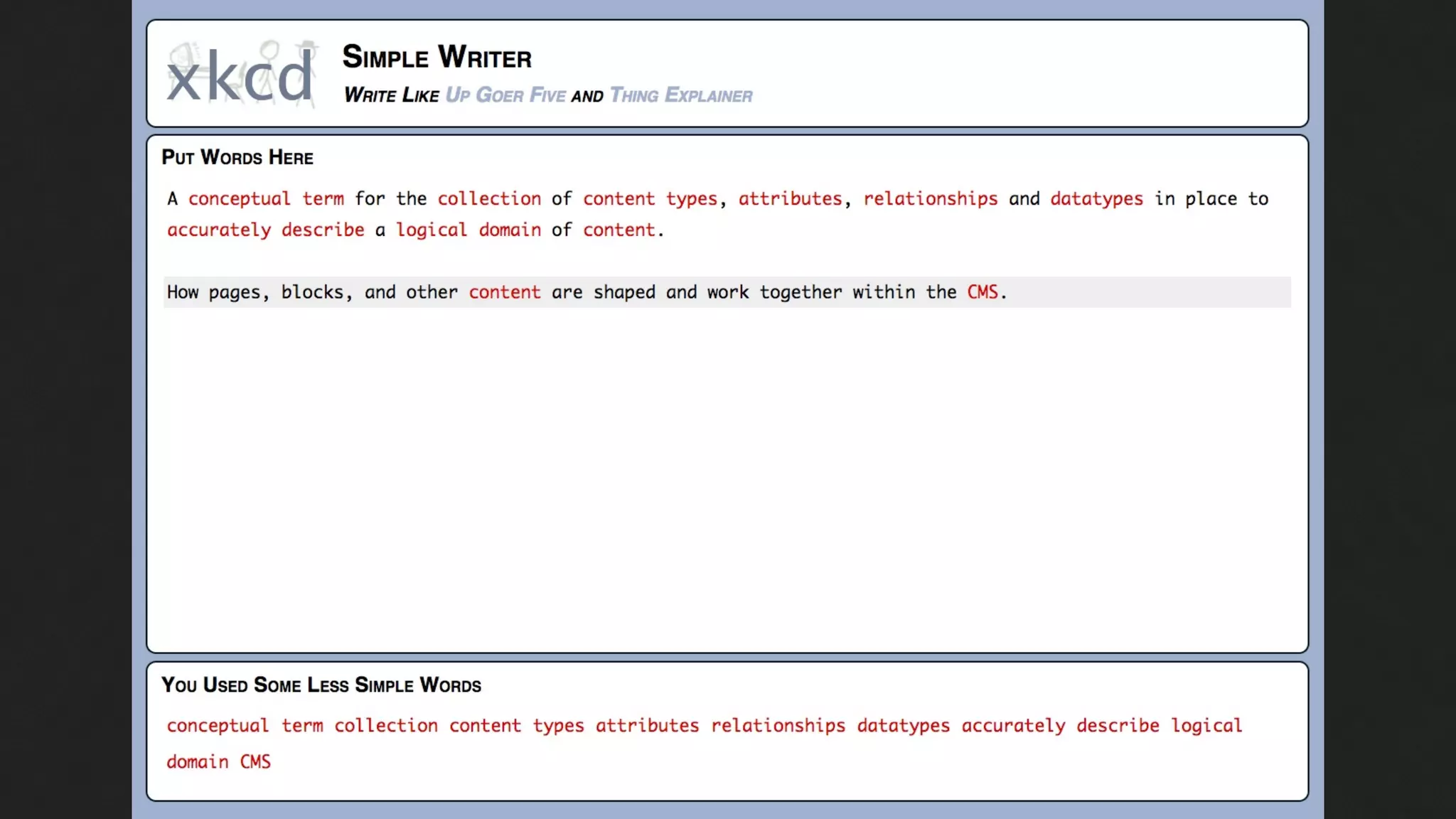Click 'logical' in the editor's second line
The image size is (1456, 819).
431,230
